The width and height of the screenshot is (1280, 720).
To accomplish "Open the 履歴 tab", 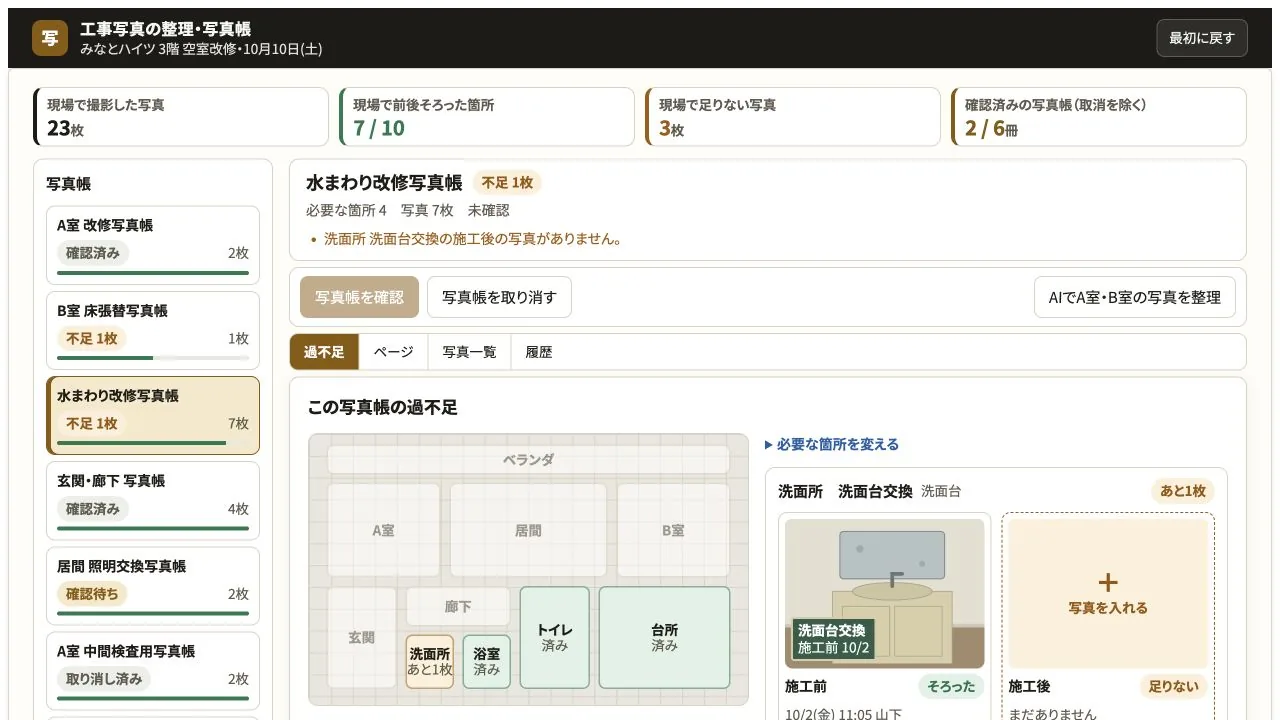I will coord(538,352).
